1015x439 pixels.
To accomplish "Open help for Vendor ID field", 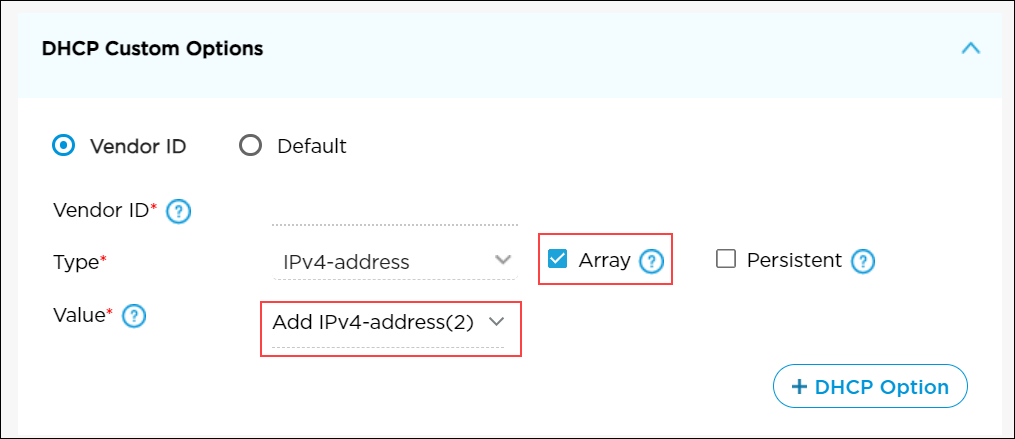I will pyautogui.click(x=179, y=212).
